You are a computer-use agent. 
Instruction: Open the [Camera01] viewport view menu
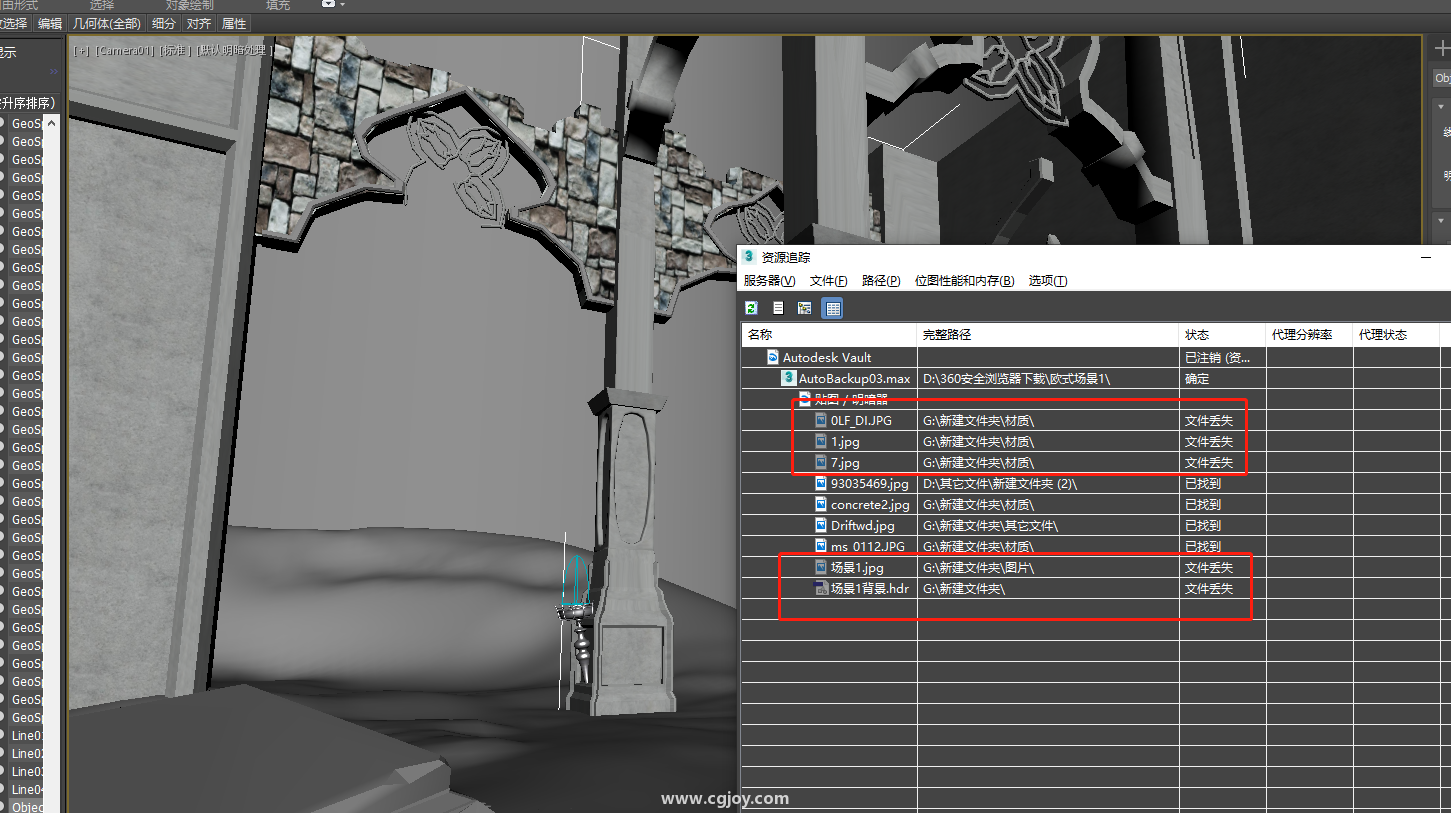tap(124, 50)
